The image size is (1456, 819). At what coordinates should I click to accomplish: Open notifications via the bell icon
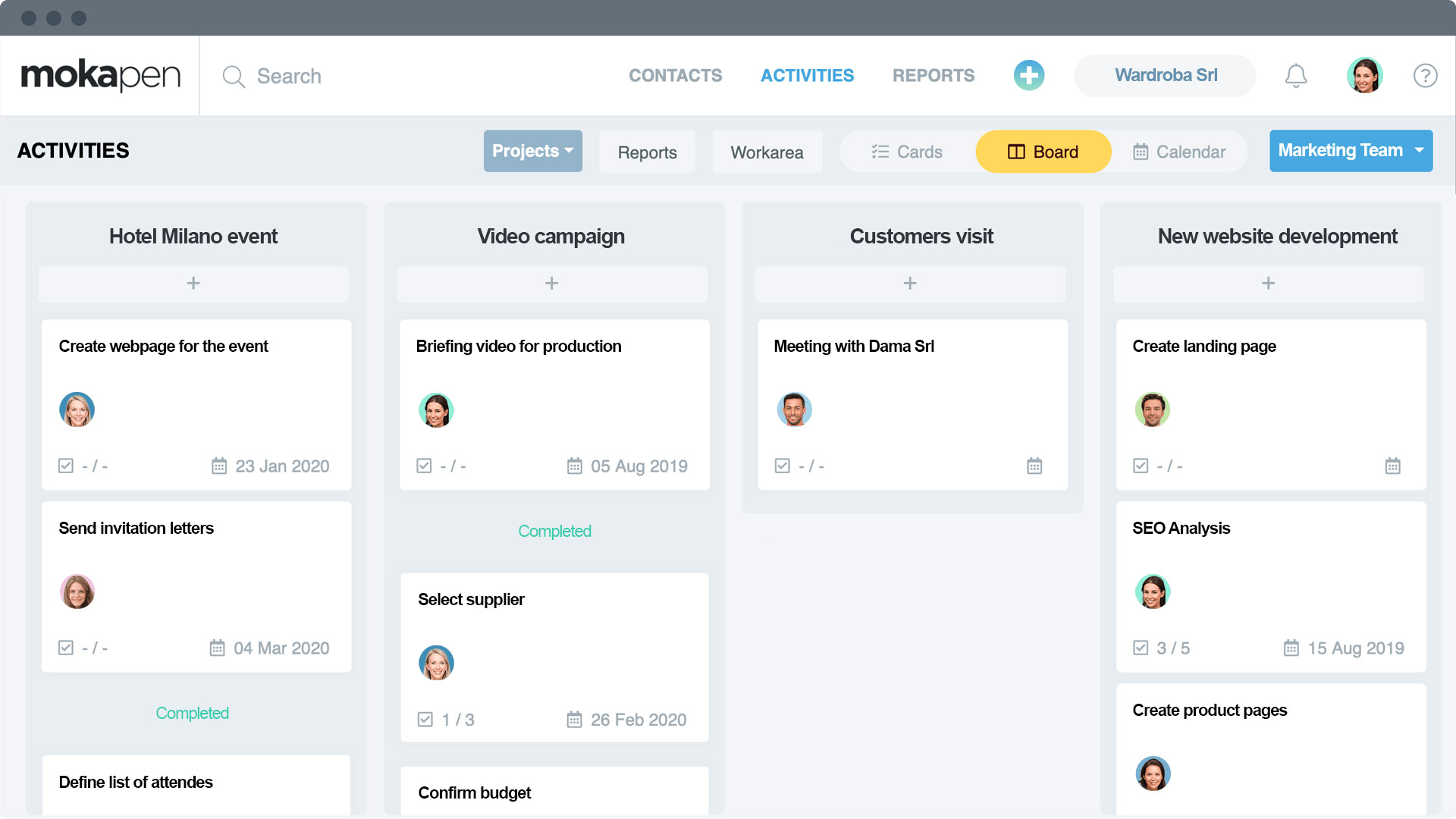click(1296, 75)
